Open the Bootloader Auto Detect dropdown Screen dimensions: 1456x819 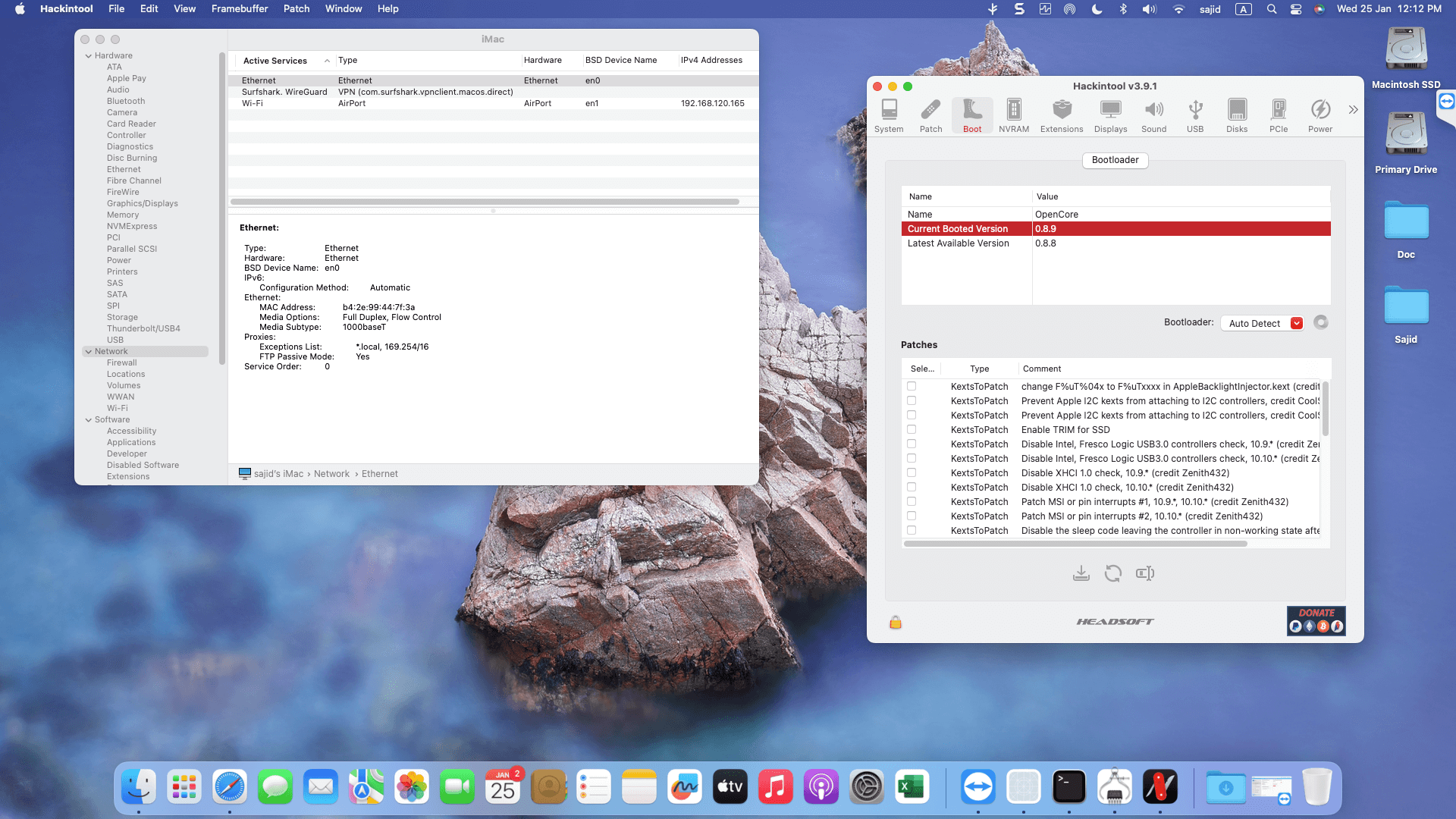coord(1263,323)
